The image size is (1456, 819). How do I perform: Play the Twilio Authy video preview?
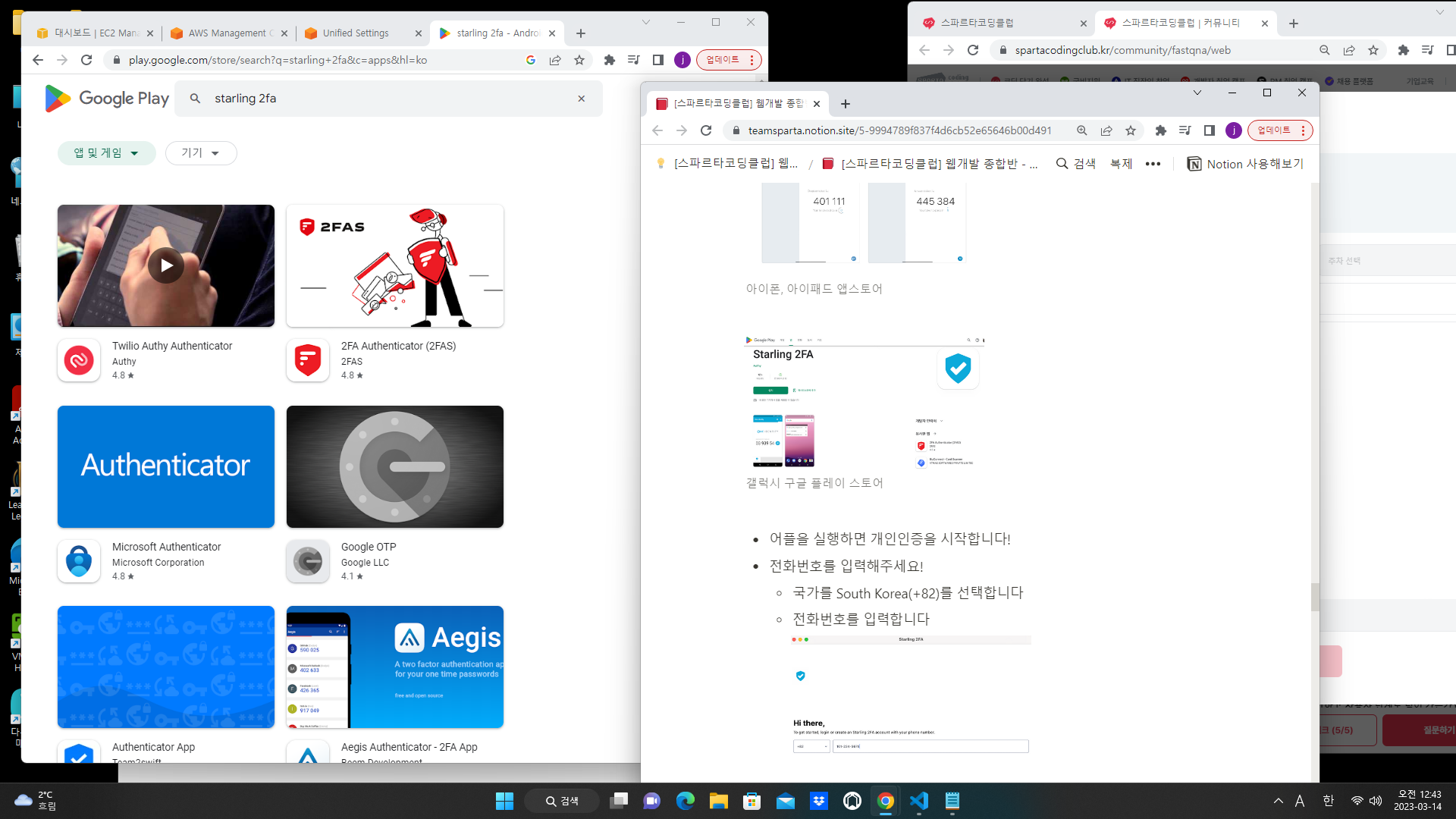166,265
